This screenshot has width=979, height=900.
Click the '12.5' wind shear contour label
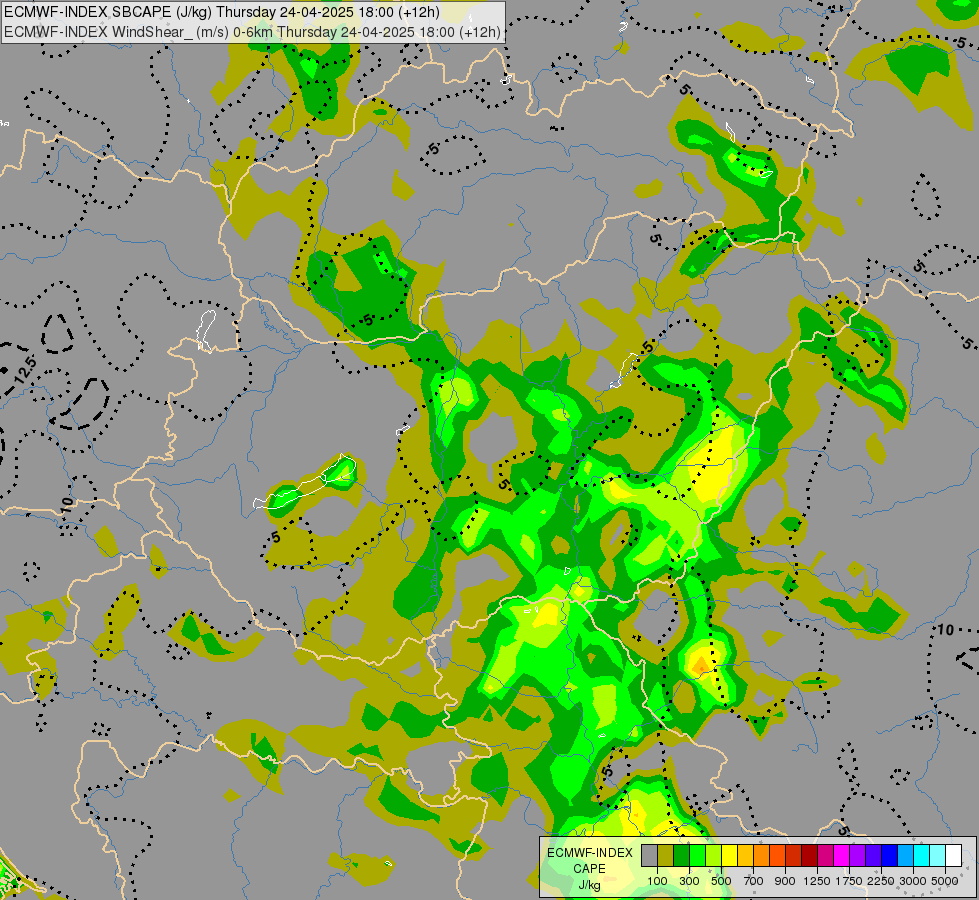(25, 370)
